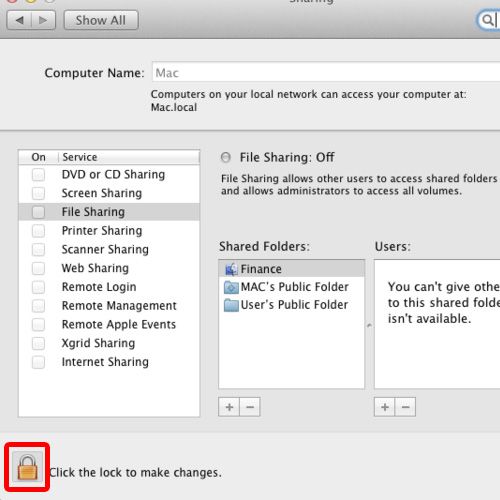Screen dimensions: 500x500
Task: Select Remote Login service row
Action: 109,287
